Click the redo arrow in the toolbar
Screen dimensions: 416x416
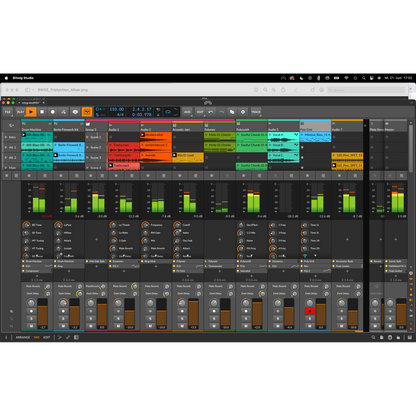pyautogui.click(x=221, y=112)
